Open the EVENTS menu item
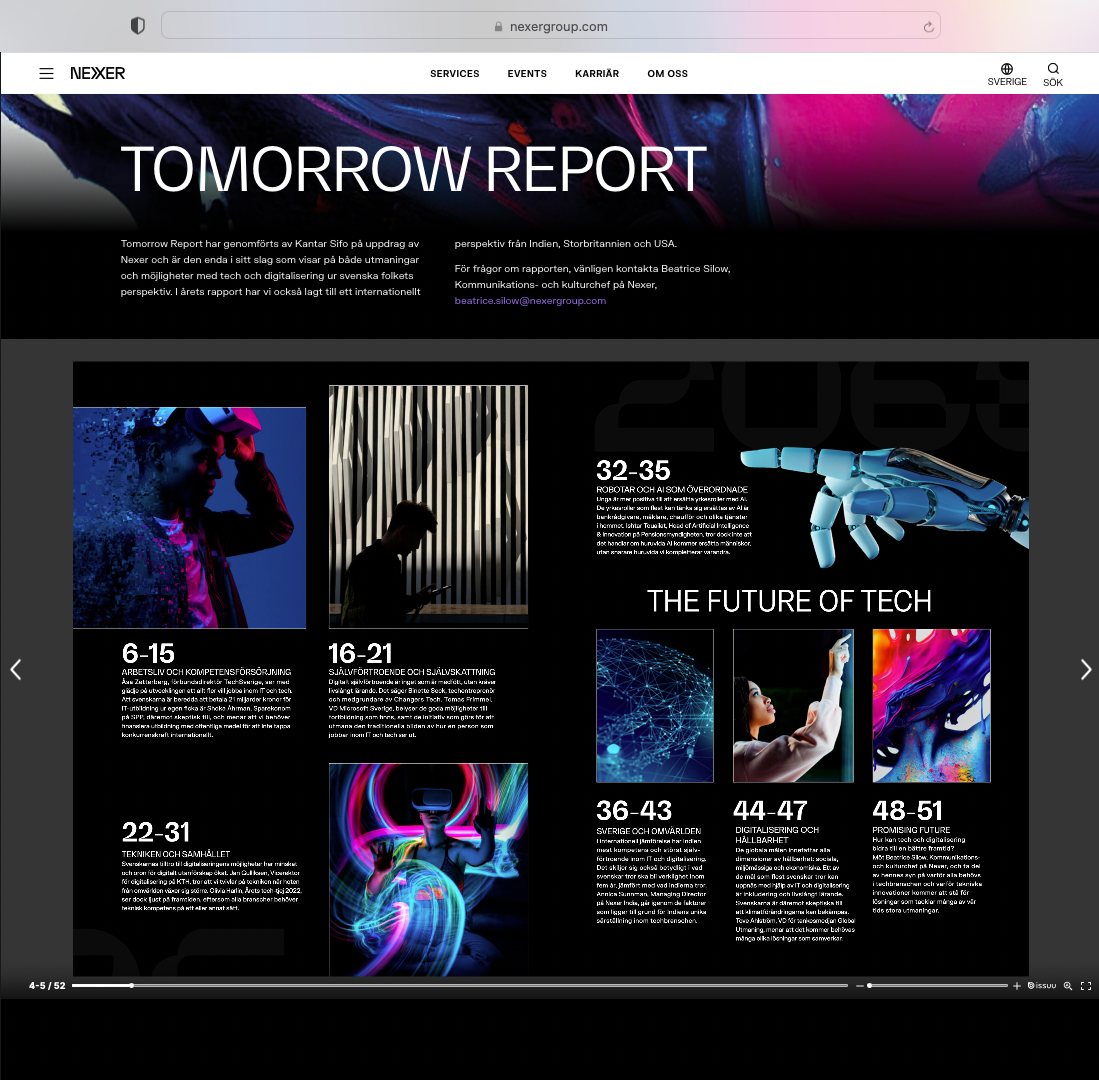This screenshot has width=1099, height=1080. [527, 74]
